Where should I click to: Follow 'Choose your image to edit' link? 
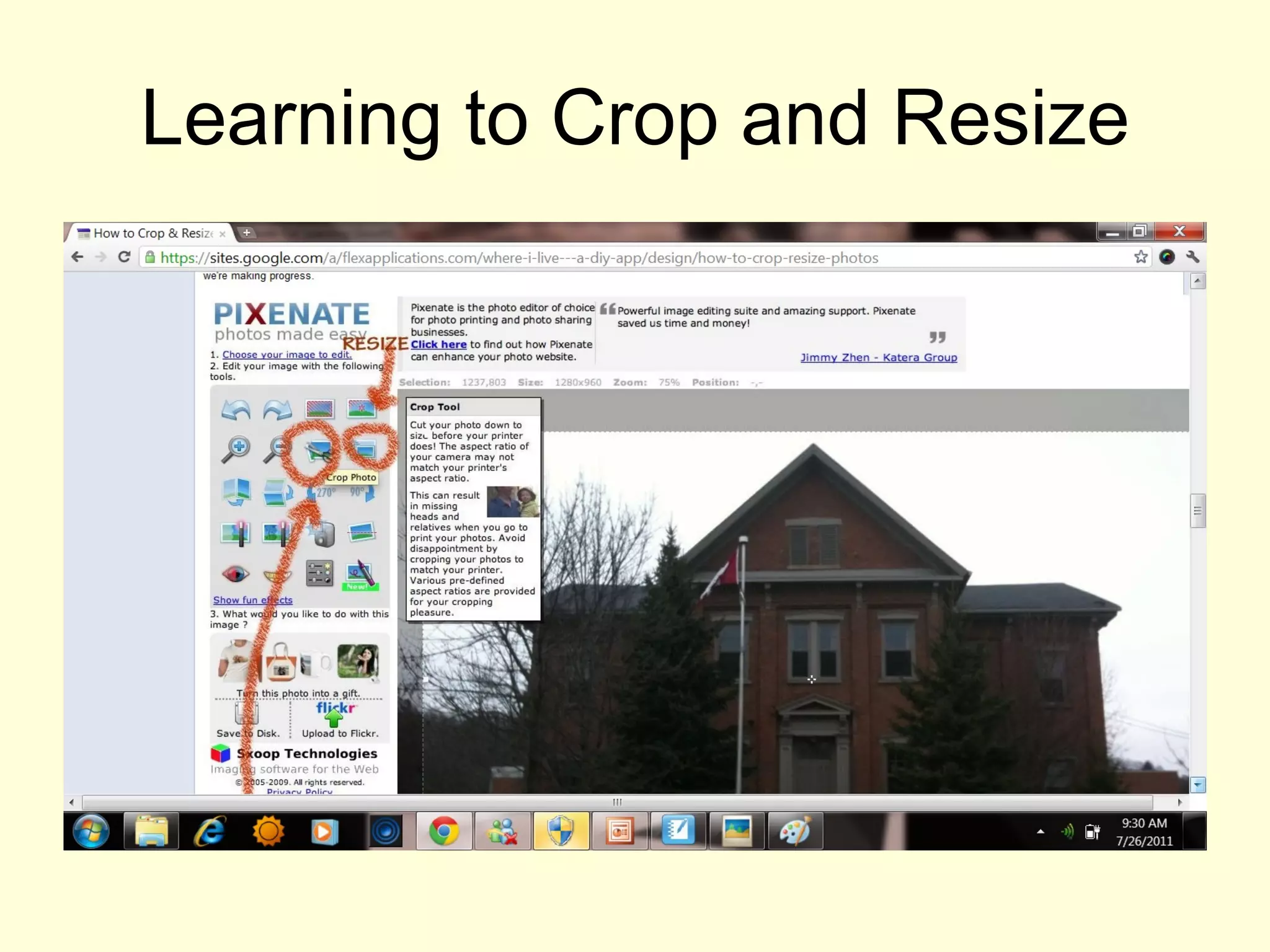click(286, 355)
